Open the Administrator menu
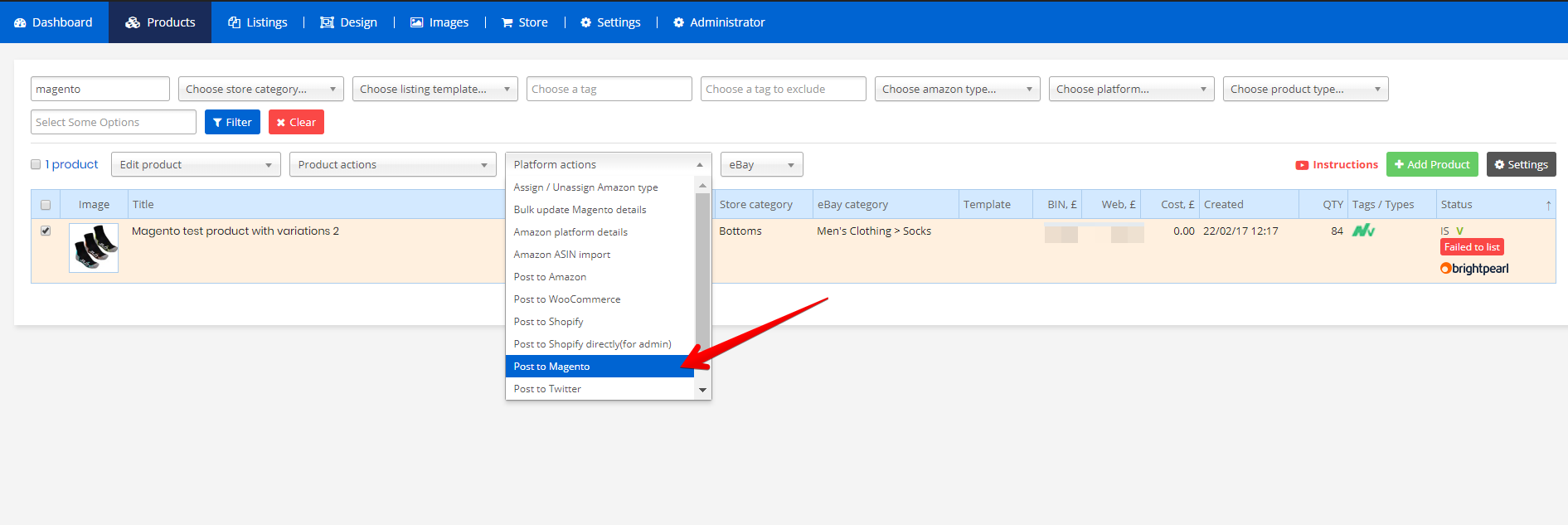 719,22
